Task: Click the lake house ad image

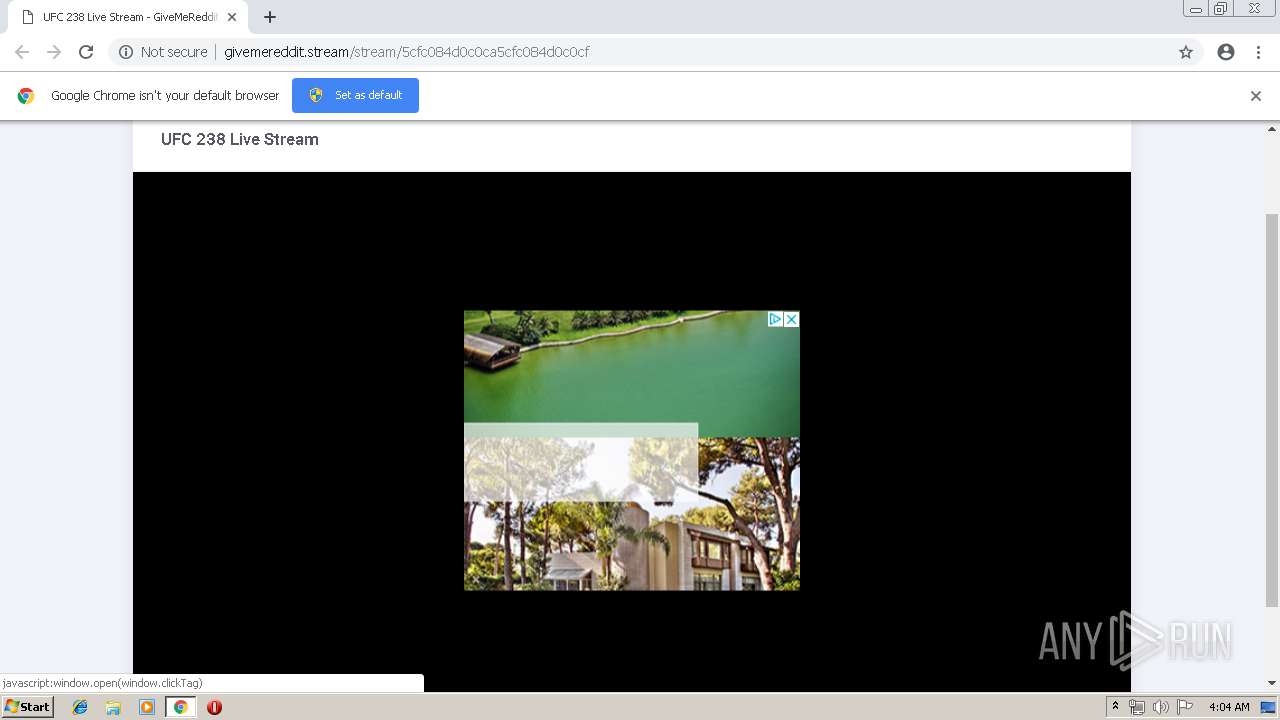Action: pos(632,450)
